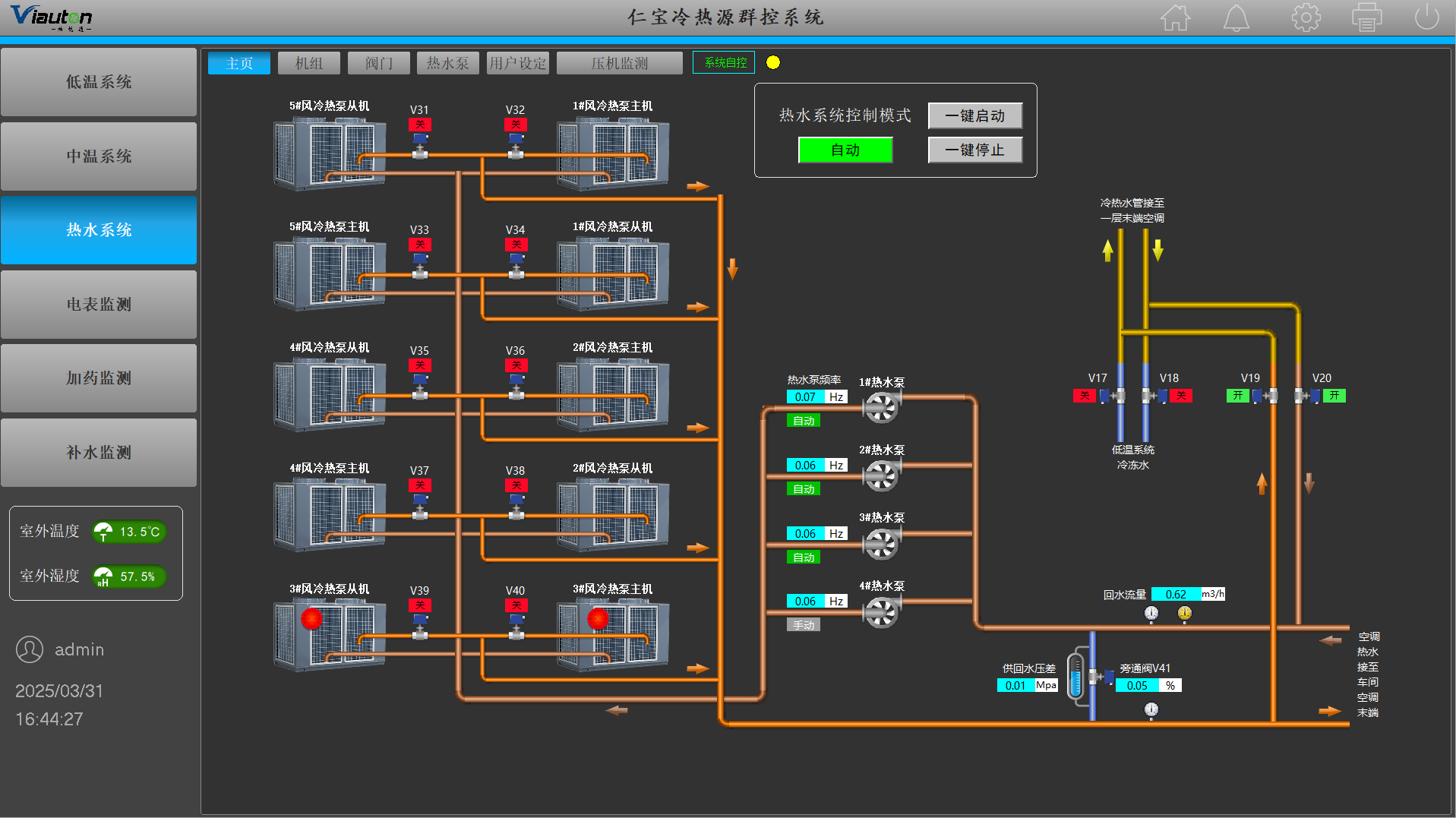Image resolution: width=1456 pixels, height=818 pixels.
Task: Toggle 4#热水泵 手动 mode button
Action: coord(803,625)
